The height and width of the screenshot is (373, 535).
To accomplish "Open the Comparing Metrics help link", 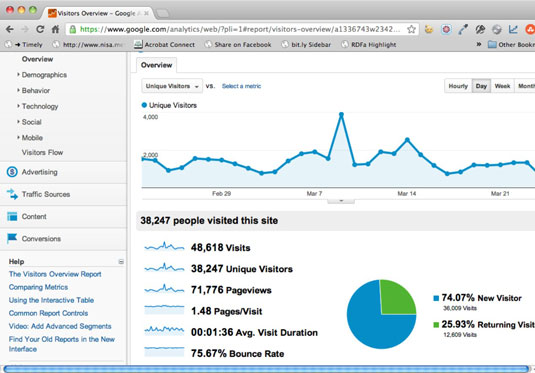I will (x=38, y=287).
